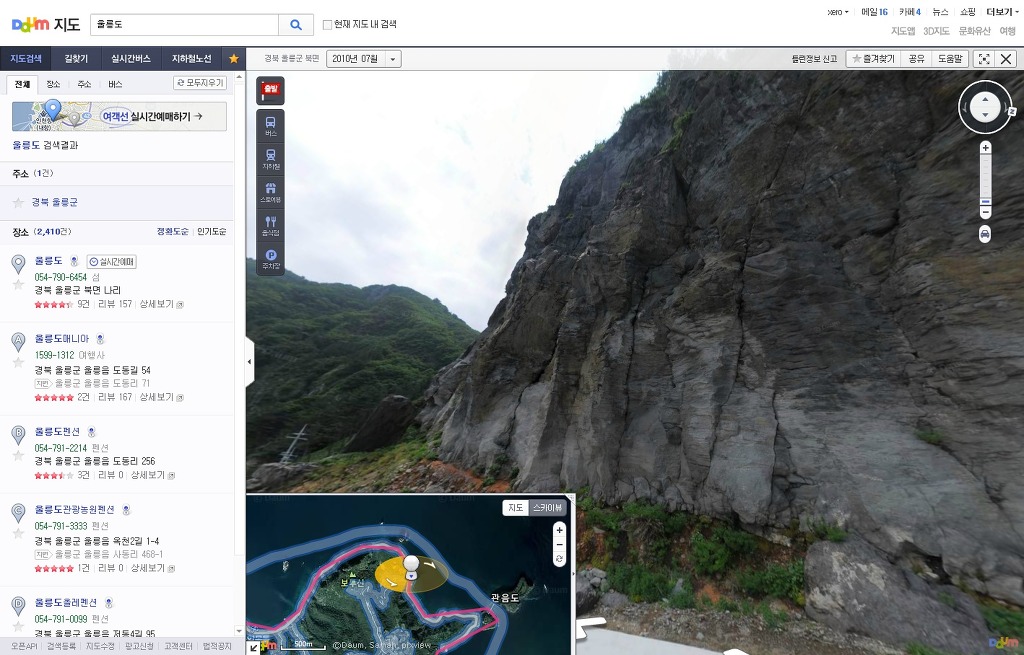Open 메일 link in header
The height and width of the screenshot is (655, 1024).
[874, 12]
